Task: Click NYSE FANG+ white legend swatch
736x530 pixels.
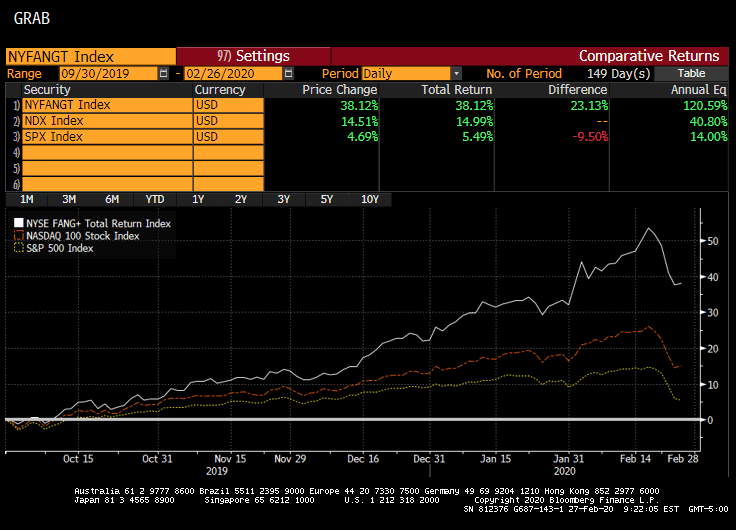Action: (x=17, y=224)
